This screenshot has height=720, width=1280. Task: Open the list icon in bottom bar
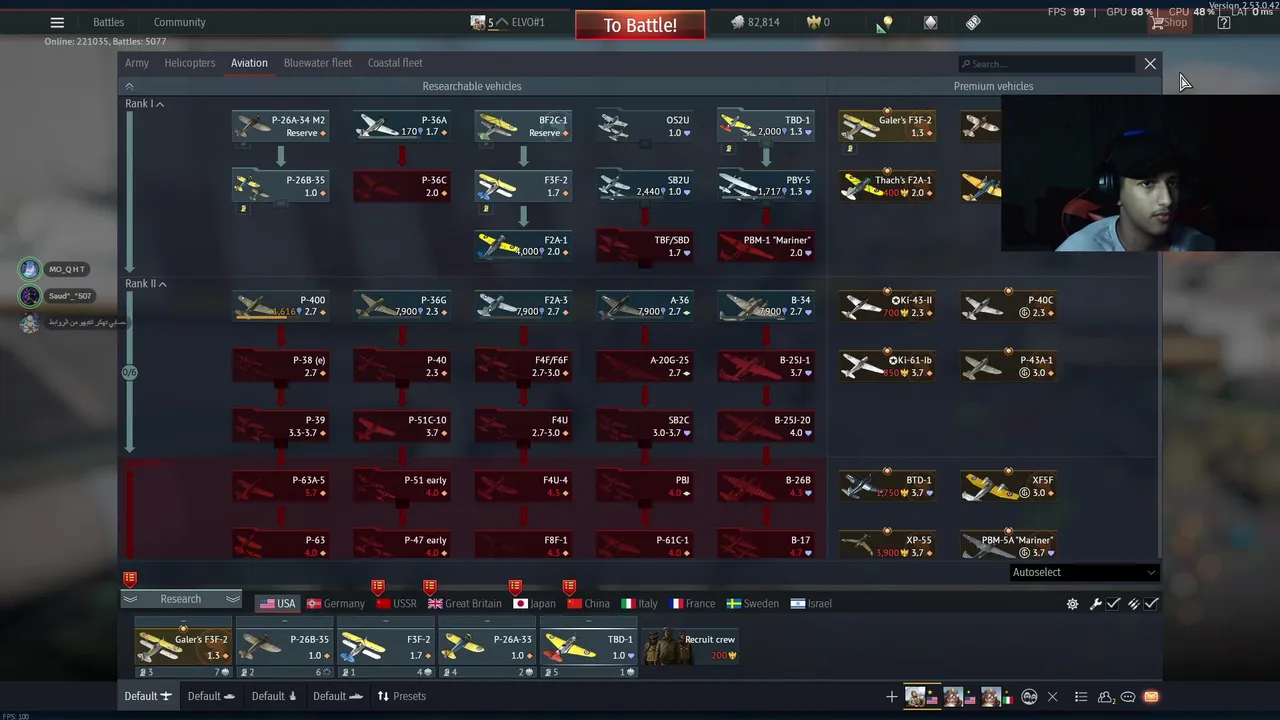(1081, 697)
